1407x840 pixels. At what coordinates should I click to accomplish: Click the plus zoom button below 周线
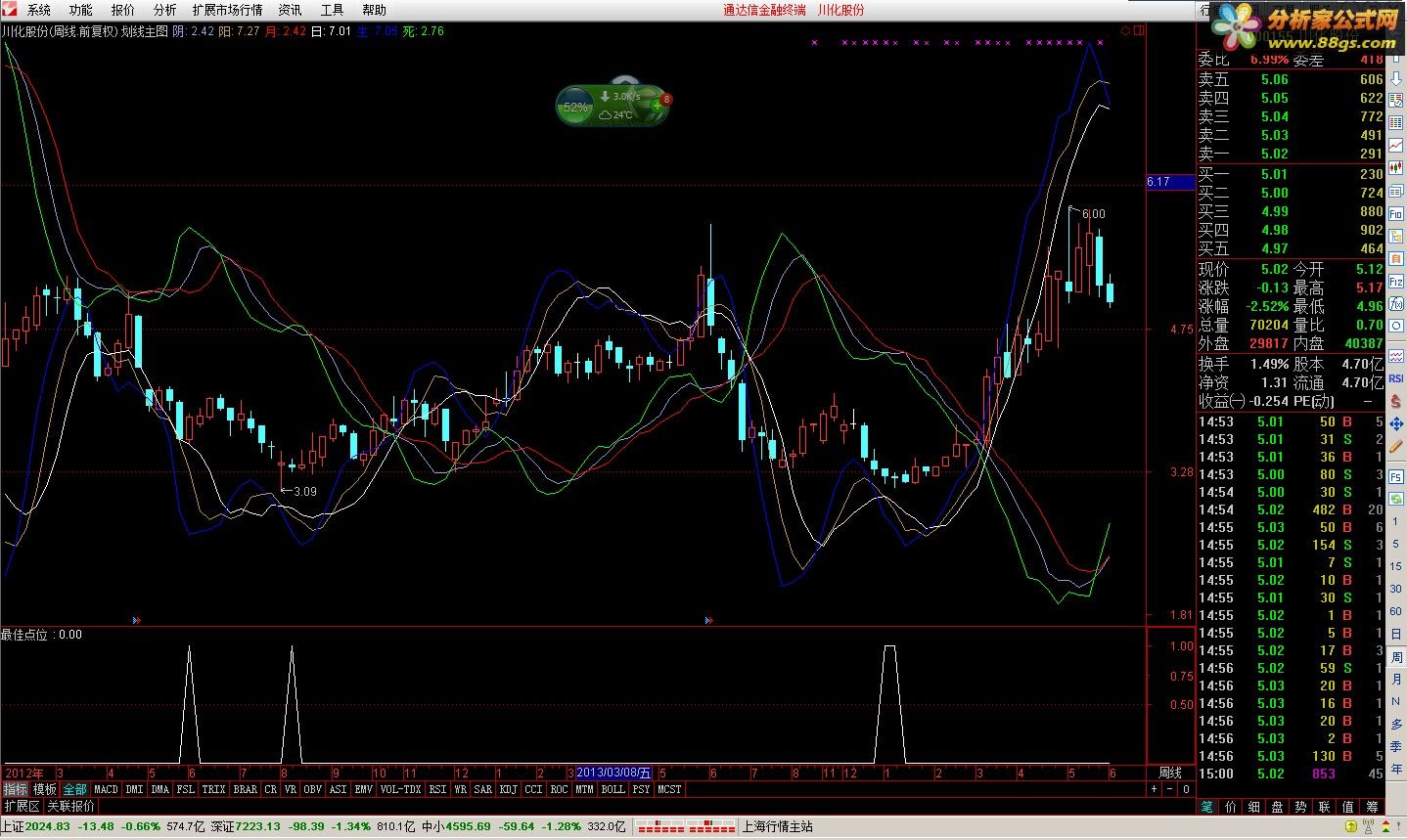pyautogui.click(x=1154, y=789)
